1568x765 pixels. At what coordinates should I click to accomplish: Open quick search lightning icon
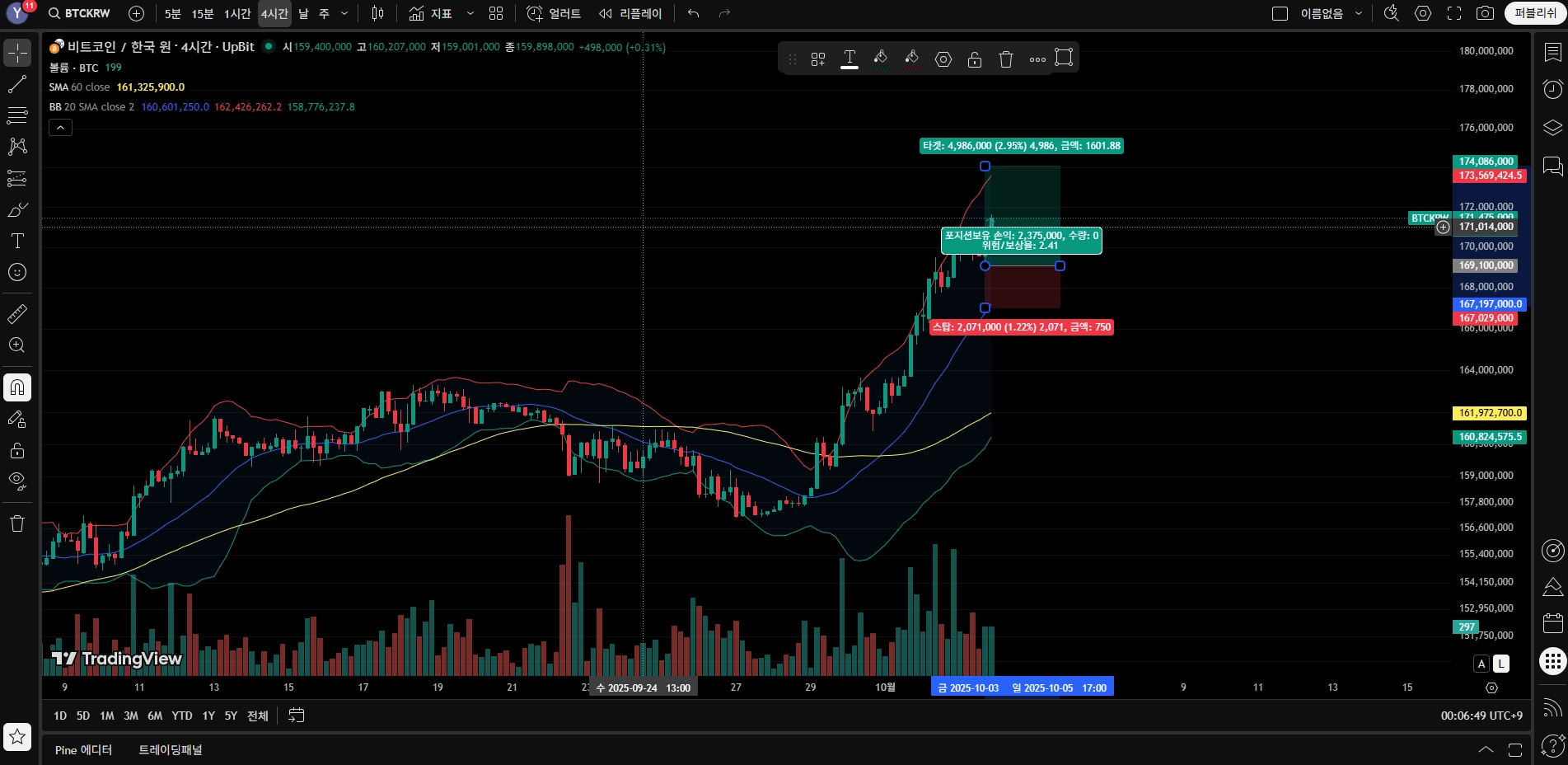pyautogui.click(x=1392, y=13)
